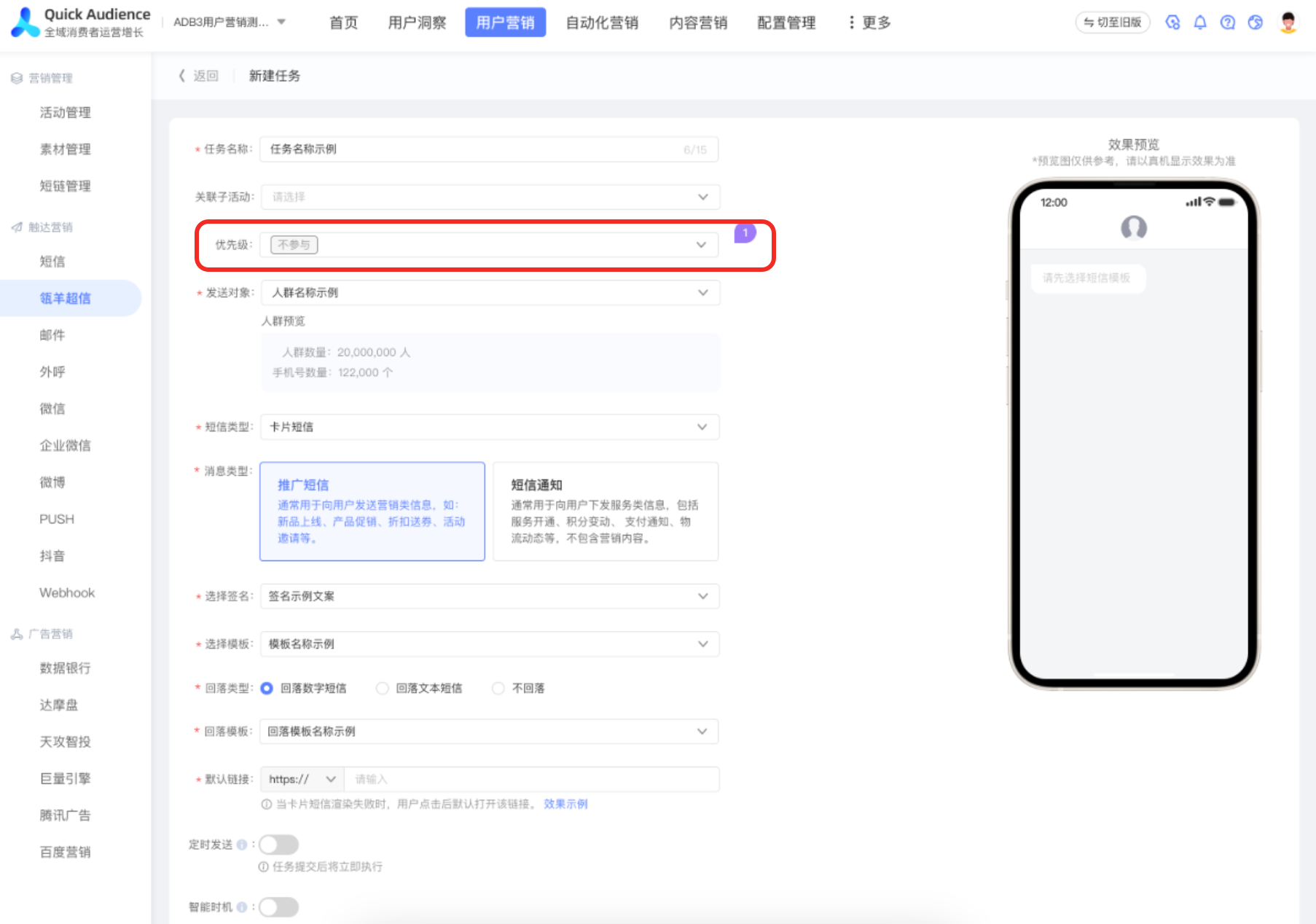Open 微信 in the sidebar
1316x924 pixels.
pos(52,409)
